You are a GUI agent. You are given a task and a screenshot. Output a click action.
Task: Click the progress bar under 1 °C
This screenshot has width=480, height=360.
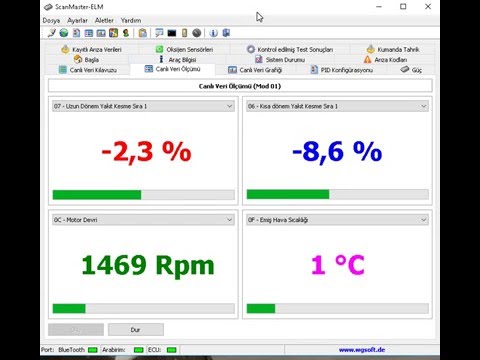tap(337, 308)
